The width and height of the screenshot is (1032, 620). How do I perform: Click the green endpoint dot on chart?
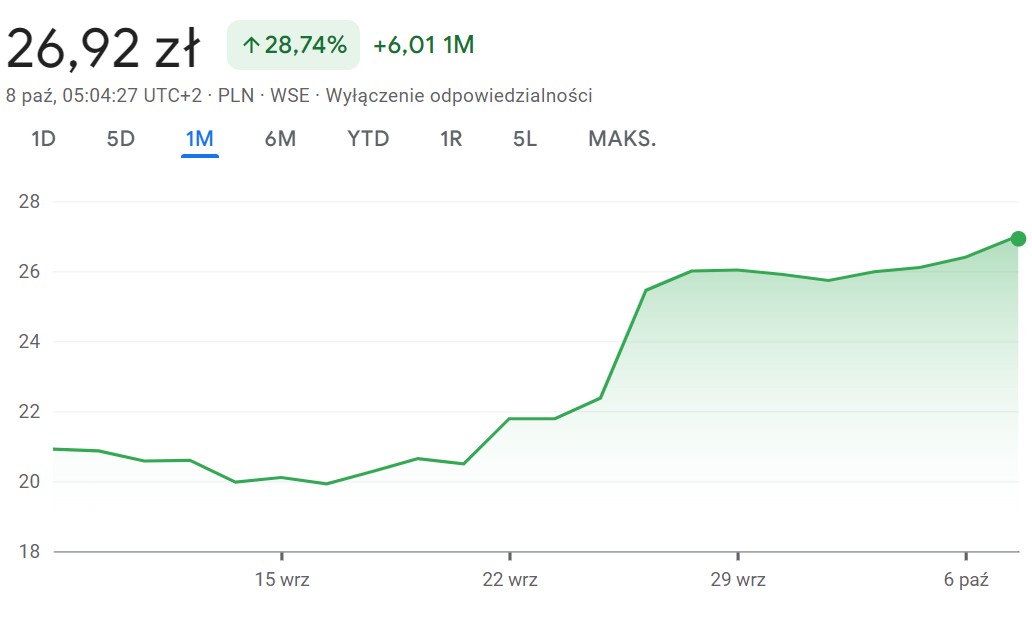(x=1018, y=238)
